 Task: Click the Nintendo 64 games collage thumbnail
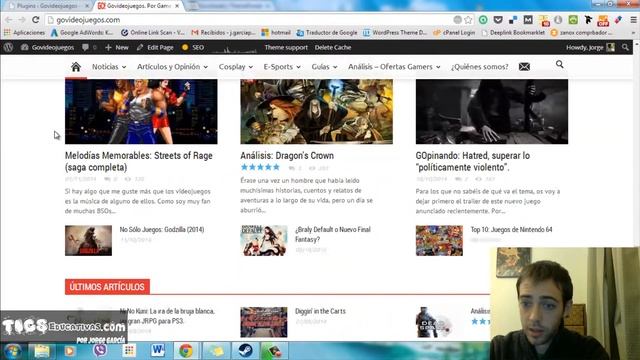click(x=439, y=240)
